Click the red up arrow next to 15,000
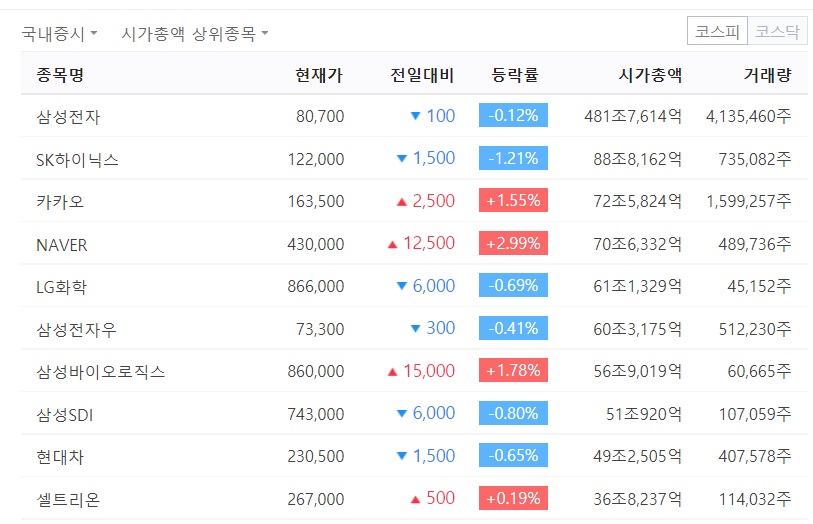Image resolution: width=813 pixels, height=524 pixels. [392, 372]
